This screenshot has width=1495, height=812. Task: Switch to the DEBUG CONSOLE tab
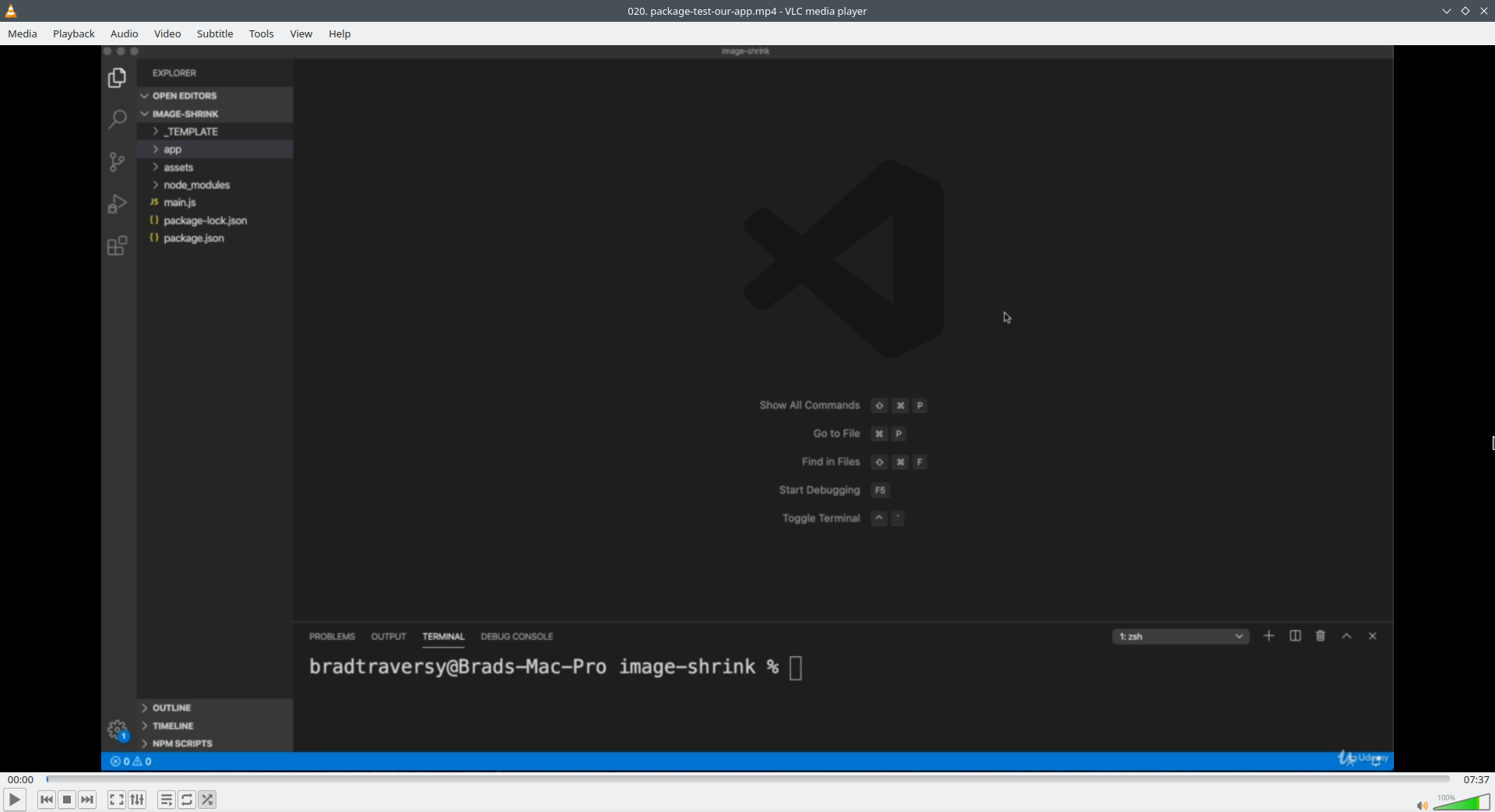[516, 636]
